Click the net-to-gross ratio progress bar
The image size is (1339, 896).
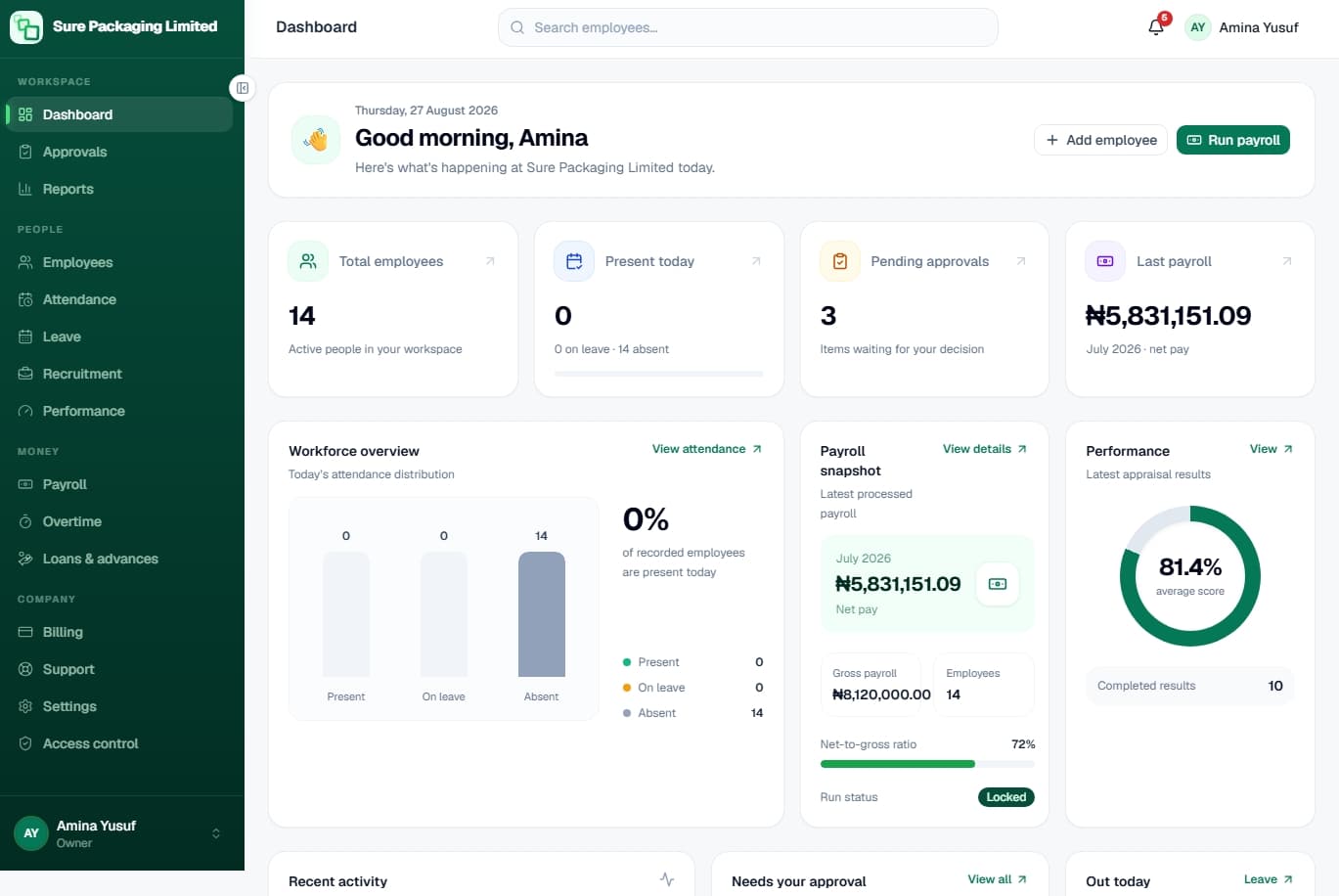[x=927, y=764]
